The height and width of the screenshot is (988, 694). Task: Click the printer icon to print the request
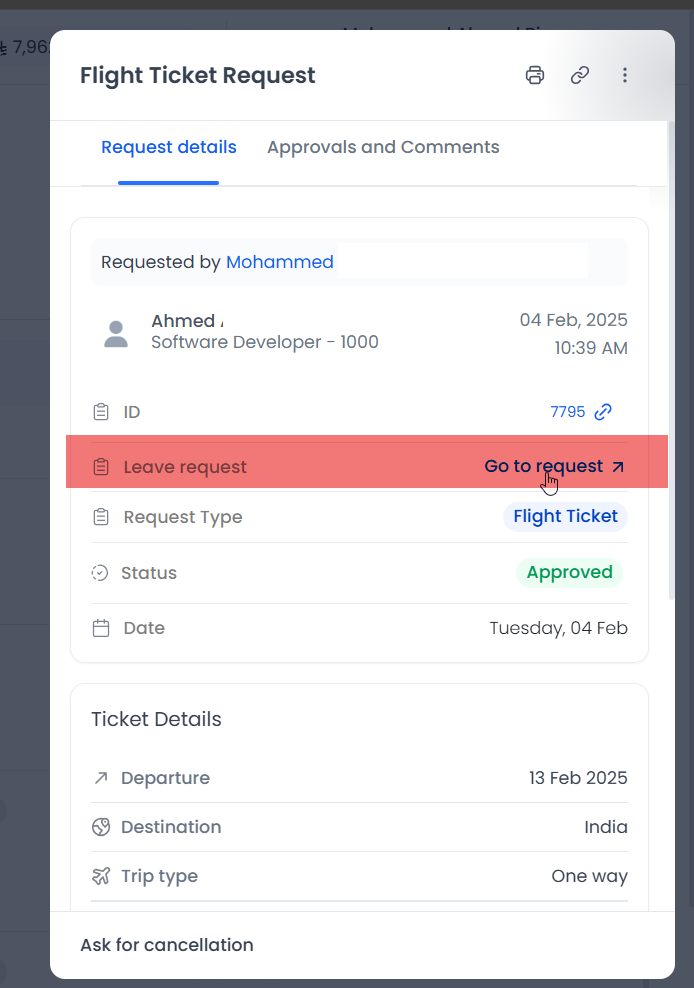pos(535,75)
